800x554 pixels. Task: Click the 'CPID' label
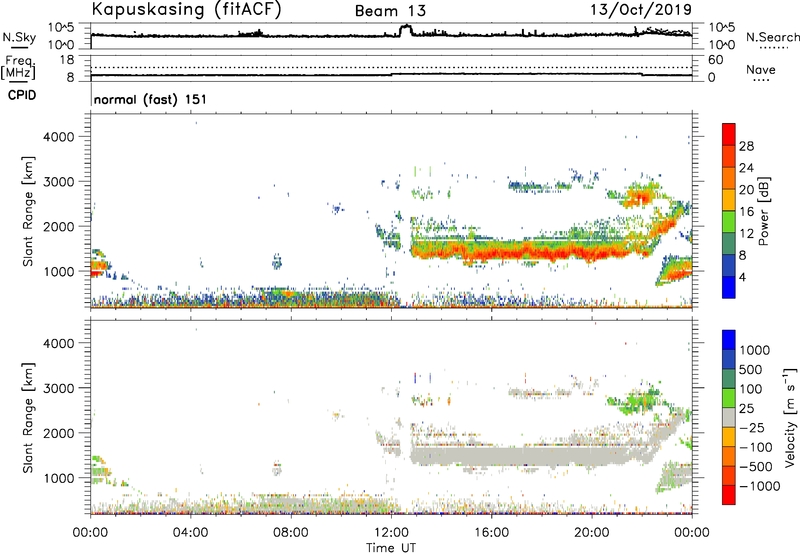[x=22, y=95]
